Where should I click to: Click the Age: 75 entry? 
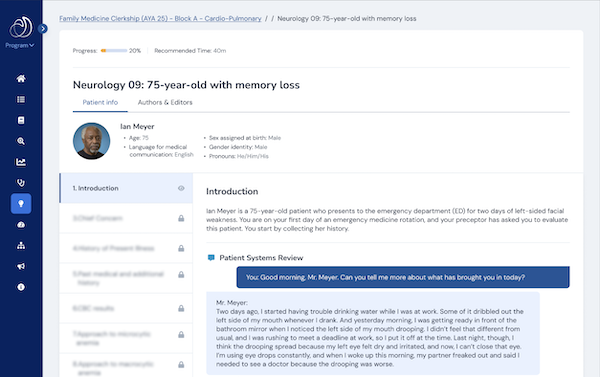click(139, 138)
